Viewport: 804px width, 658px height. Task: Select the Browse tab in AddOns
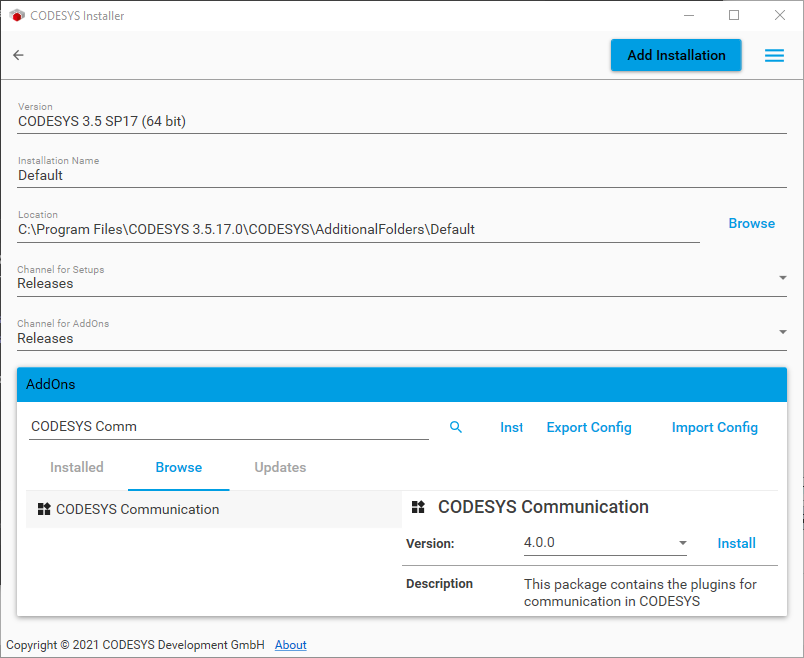pos(179,468)
